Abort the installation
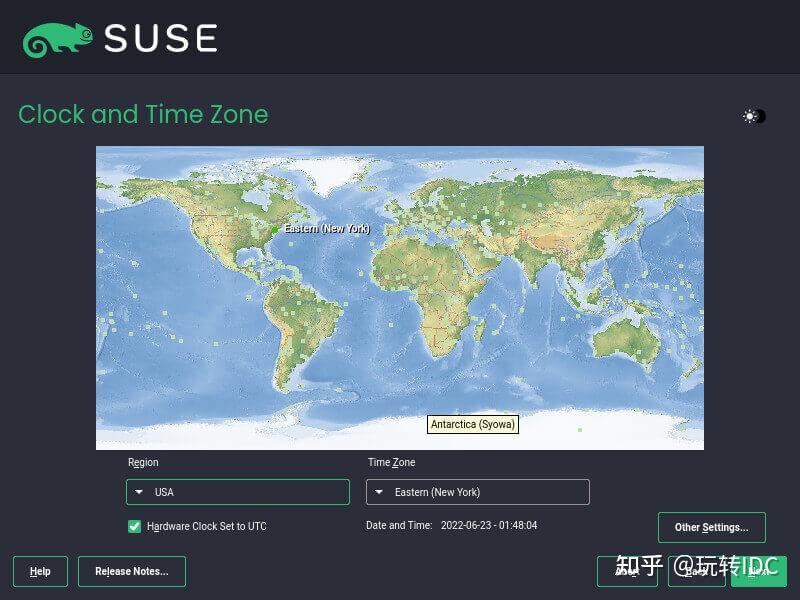The image size is (800, 600). click(x=628, y=572)
